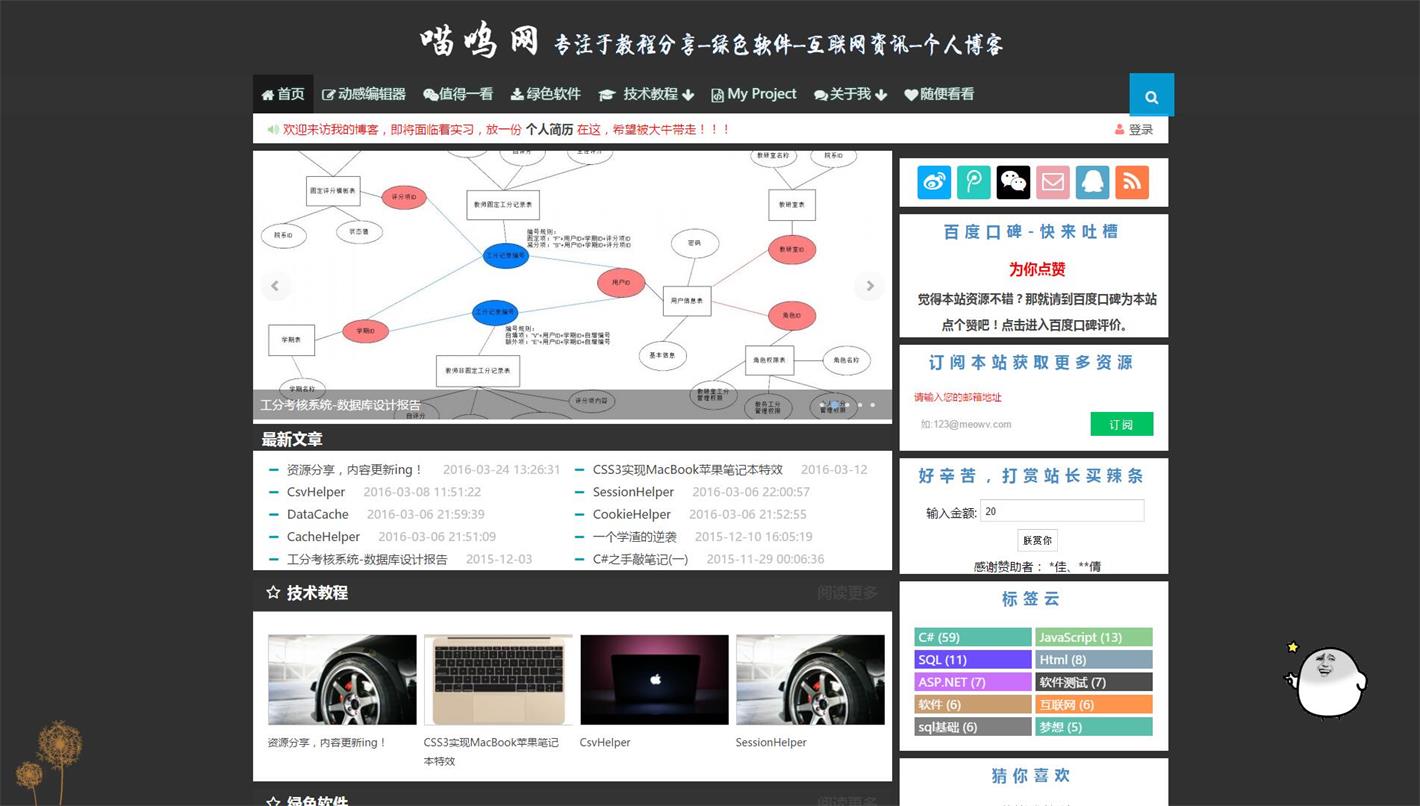1420x806 pixels.
Task: Open CSS3实现MacBook苹果笔记本特效 in latest list
Action: tap(688, 469)
